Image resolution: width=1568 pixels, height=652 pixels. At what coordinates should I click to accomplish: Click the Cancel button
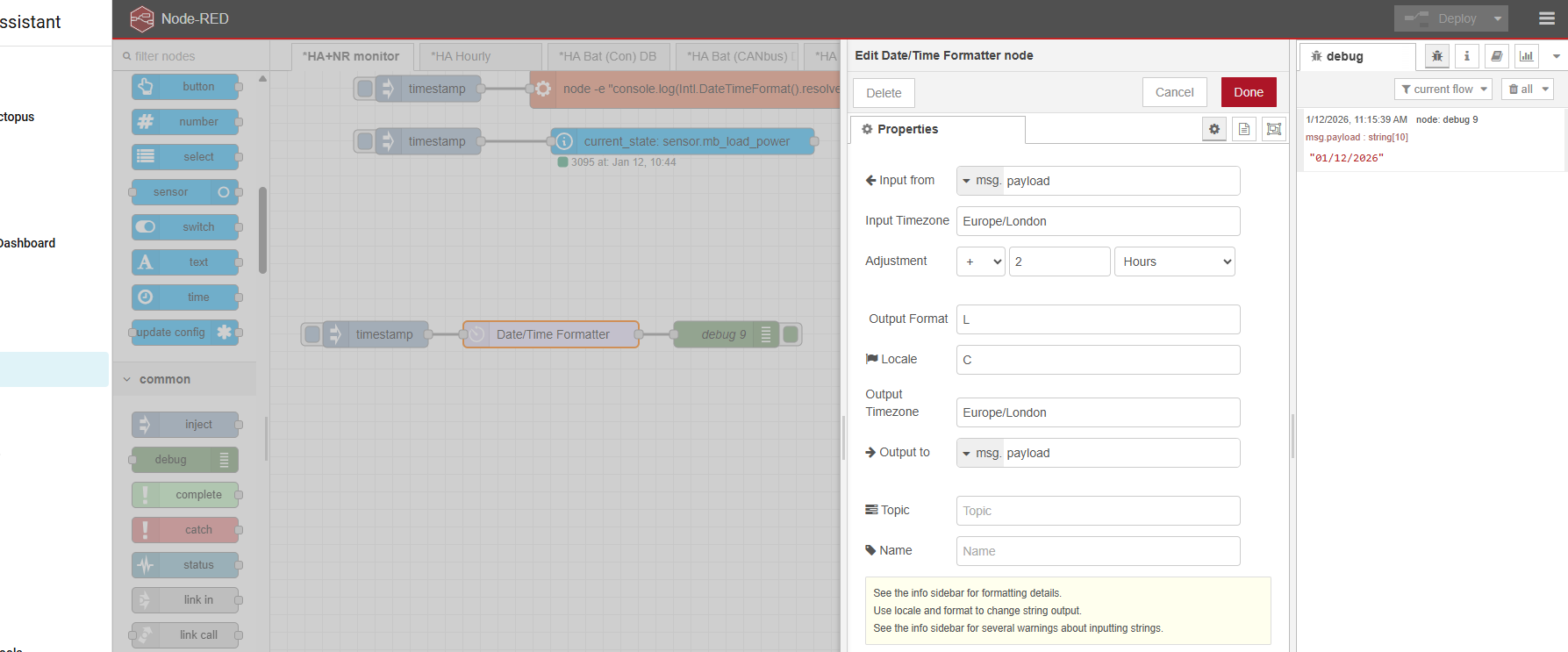[1174, 92]
